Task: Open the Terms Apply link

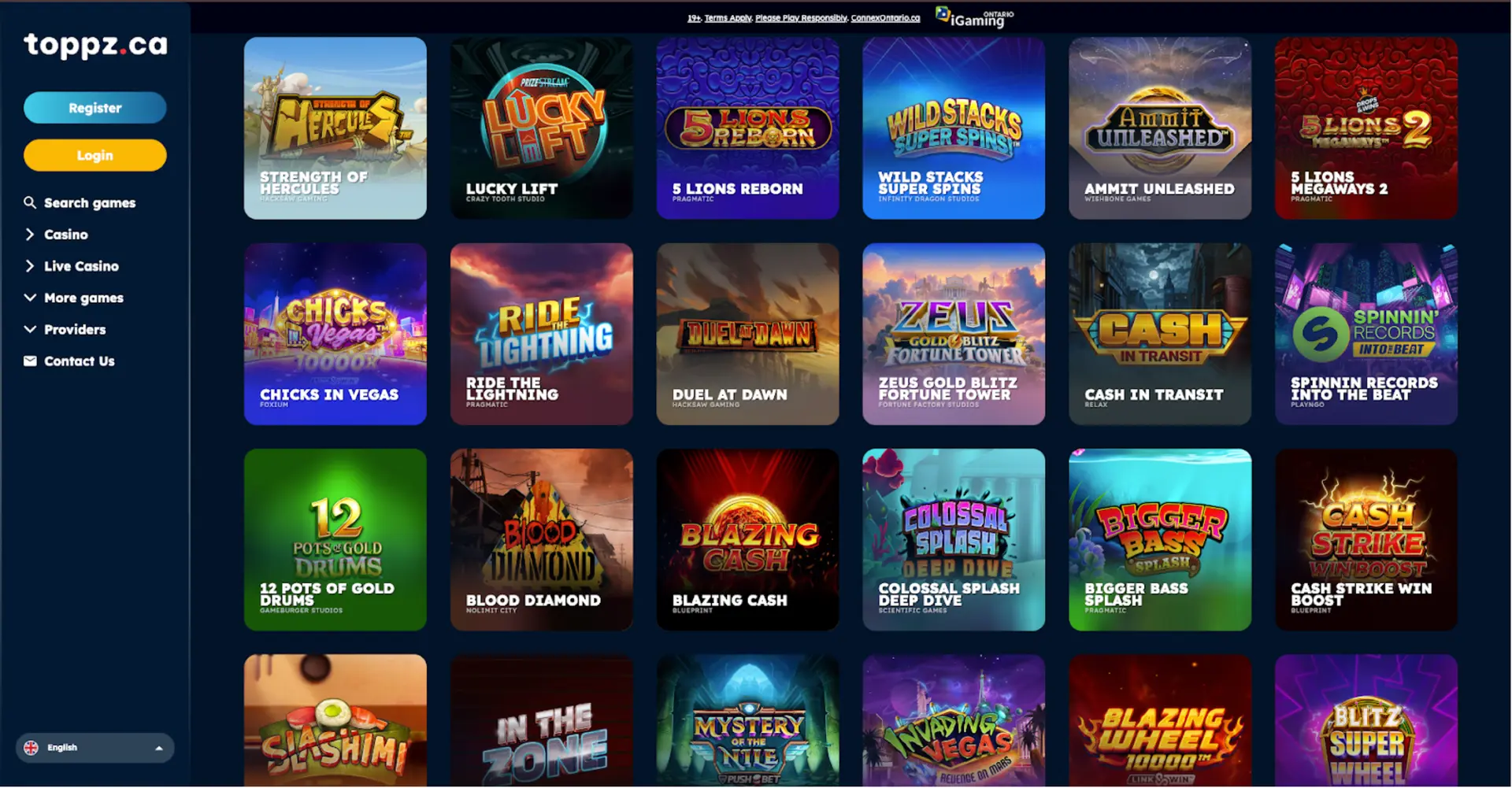Action: coord(728,18)
